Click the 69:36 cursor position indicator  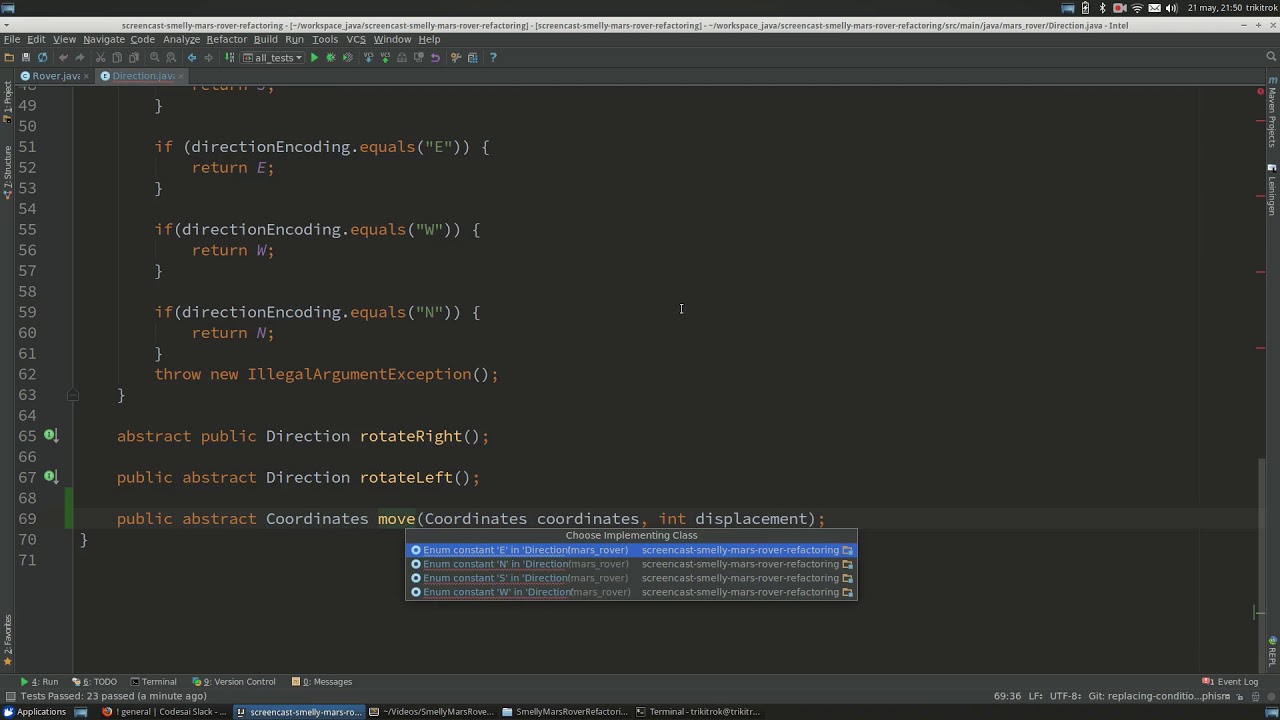pyautogui.click(x=1007, y=696)
